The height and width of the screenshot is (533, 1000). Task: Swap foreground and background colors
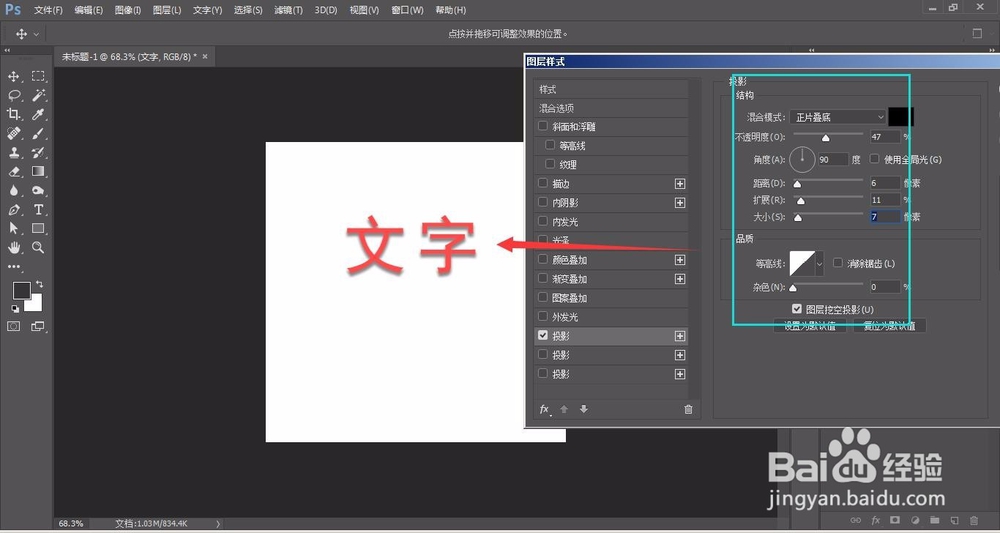40,284
